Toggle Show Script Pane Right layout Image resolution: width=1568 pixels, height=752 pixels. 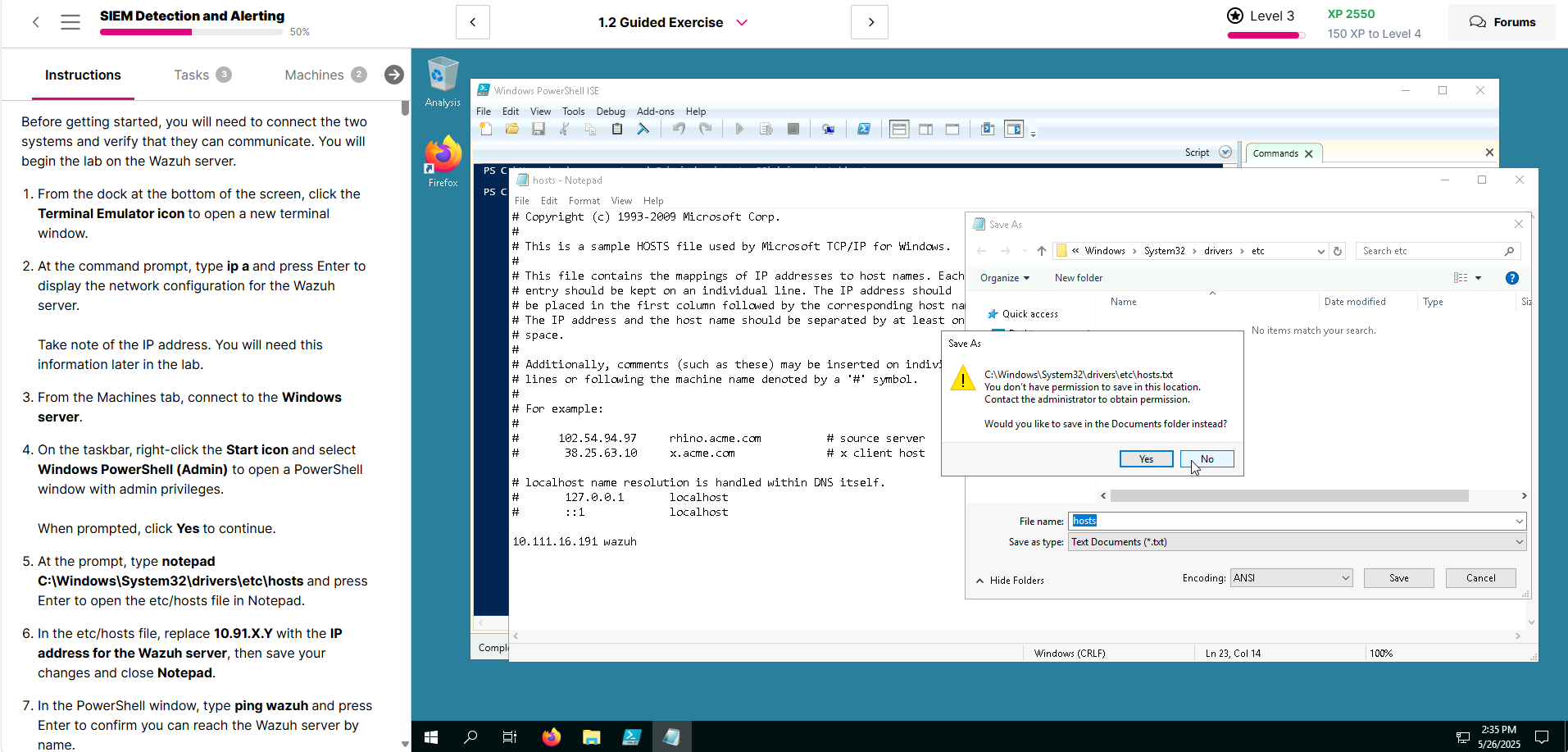coord(925,129)
